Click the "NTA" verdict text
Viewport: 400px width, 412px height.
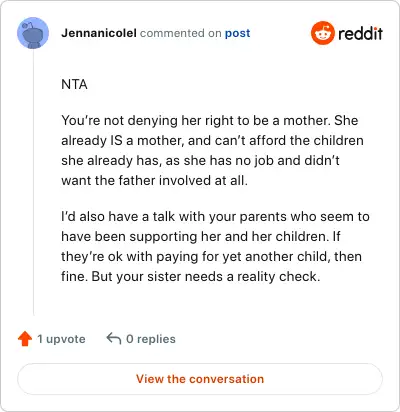[x=74, y=84]
